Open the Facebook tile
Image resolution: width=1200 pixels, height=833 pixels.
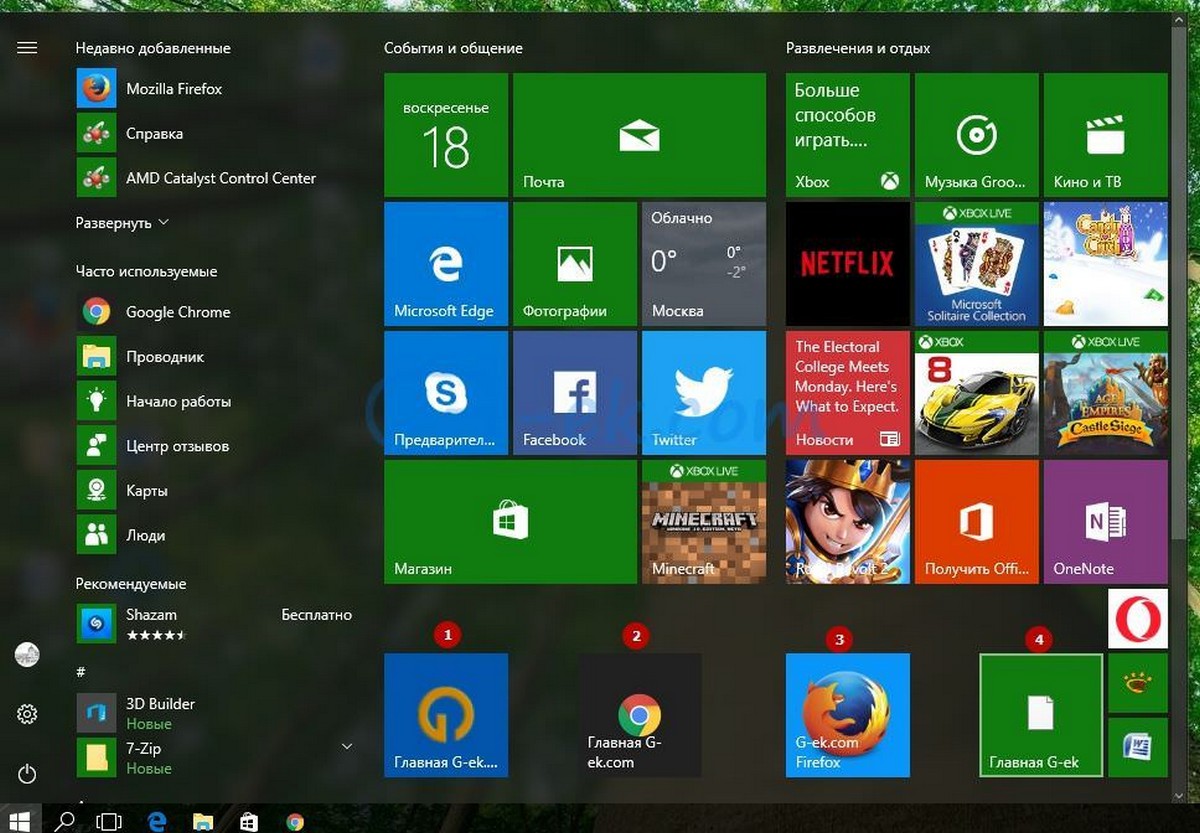pyautogui.click(x=574, y=393)
